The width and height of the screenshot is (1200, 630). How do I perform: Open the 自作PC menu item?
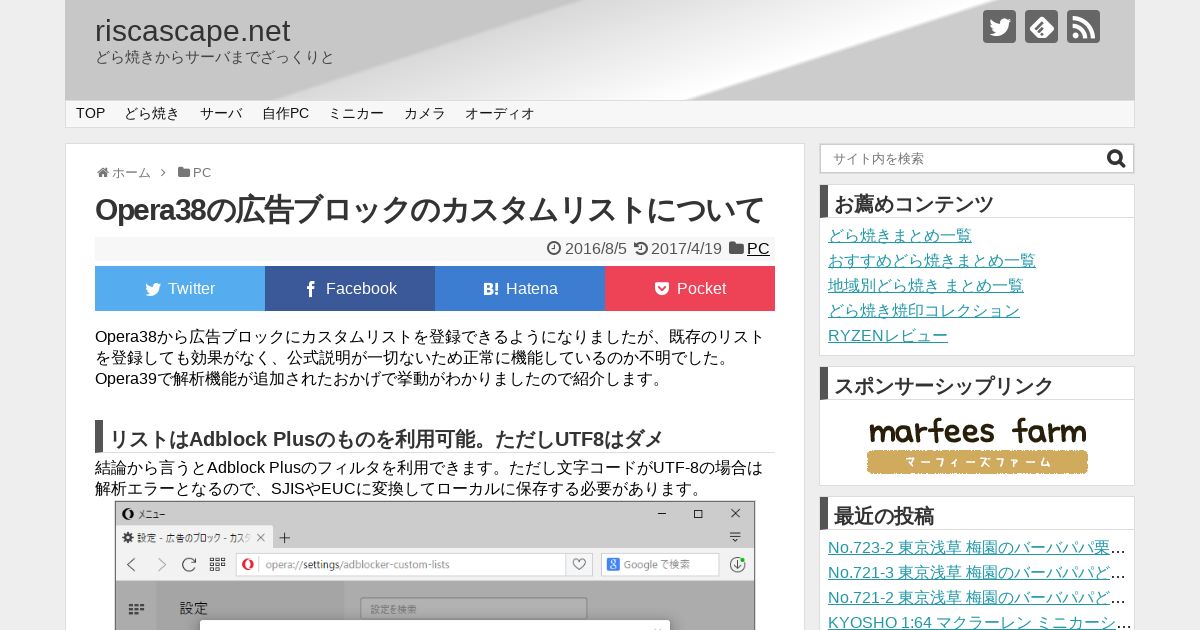point(286,113)
